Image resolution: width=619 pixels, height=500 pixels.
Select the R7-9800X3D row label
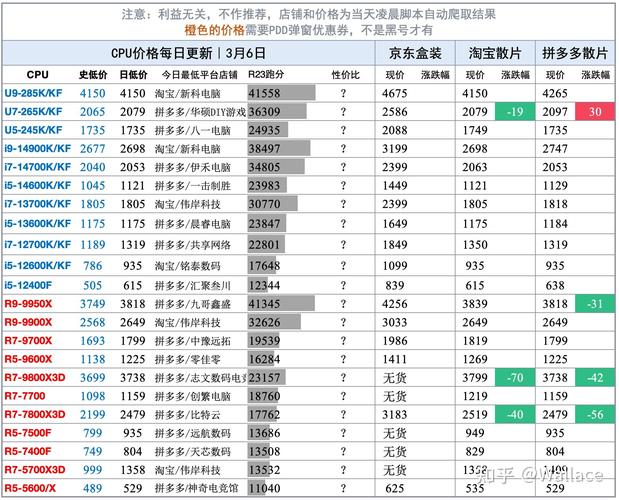pyautogui.click(x=34, y=378)
